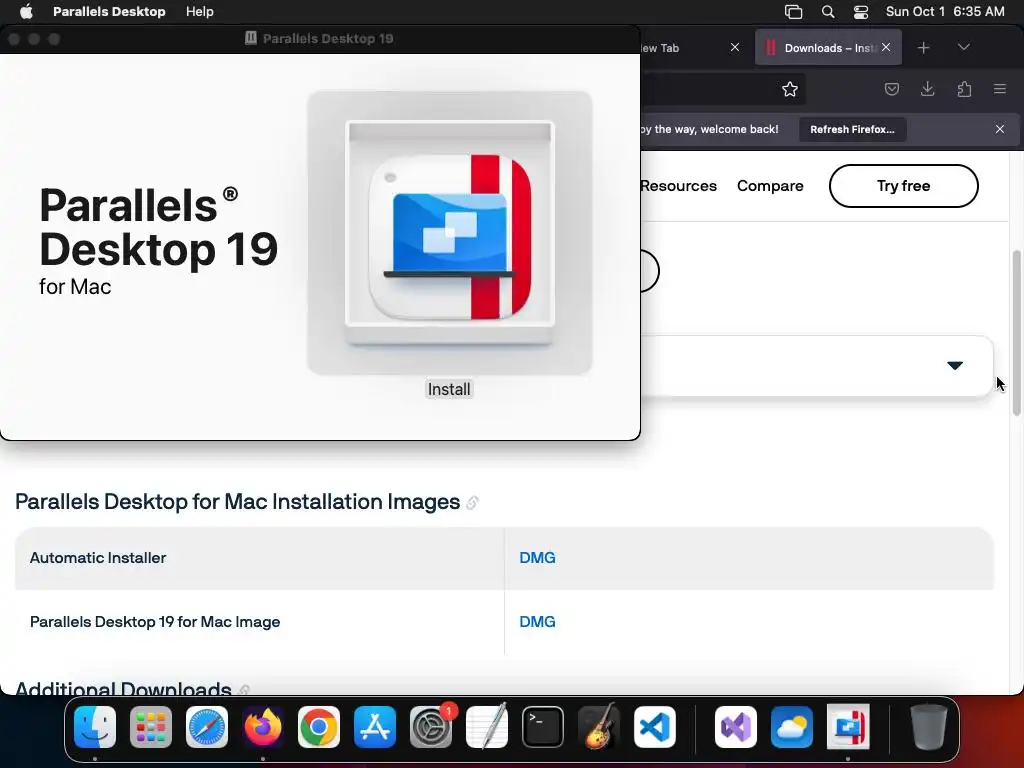Image resolution: width=1024 pixels, height=768 pixels.
Task: Open Spotlight search in menu bar
Action: pos(827,12)
